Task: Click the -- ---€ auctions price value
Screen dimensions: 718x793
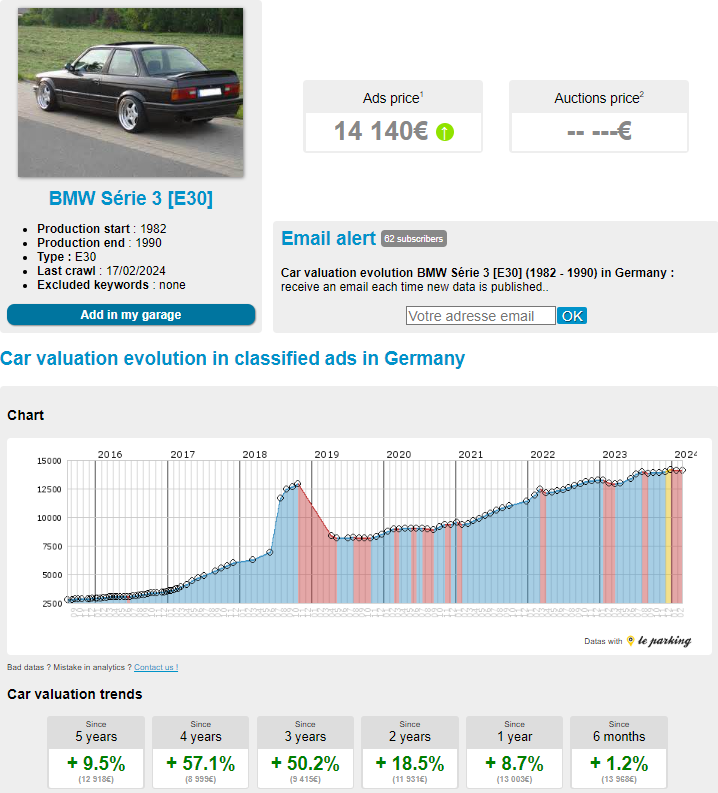Action: click(599, 131)
